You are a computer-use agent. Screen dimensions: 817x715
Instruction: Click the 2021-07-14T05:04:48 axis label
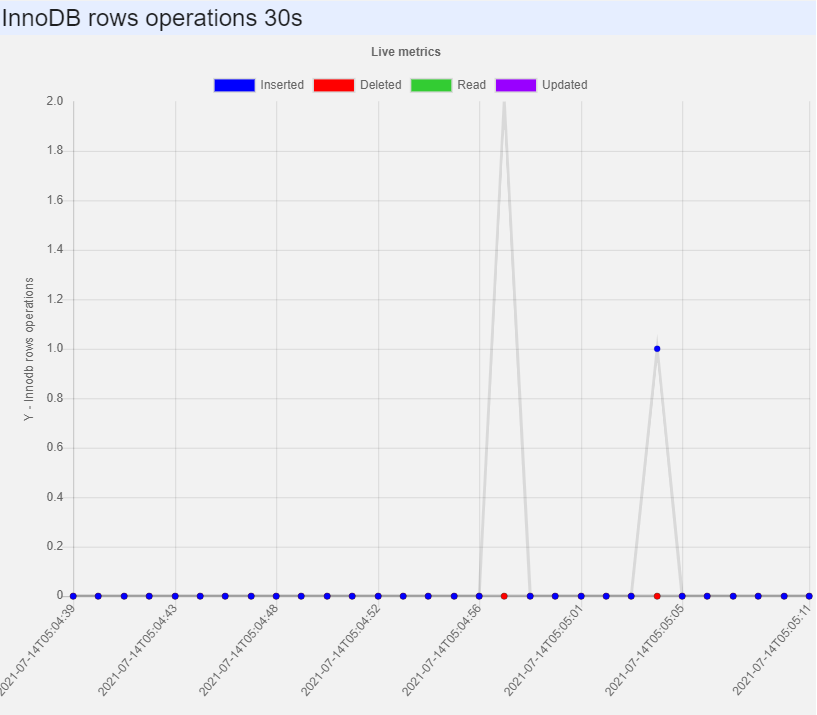[239, 650]
